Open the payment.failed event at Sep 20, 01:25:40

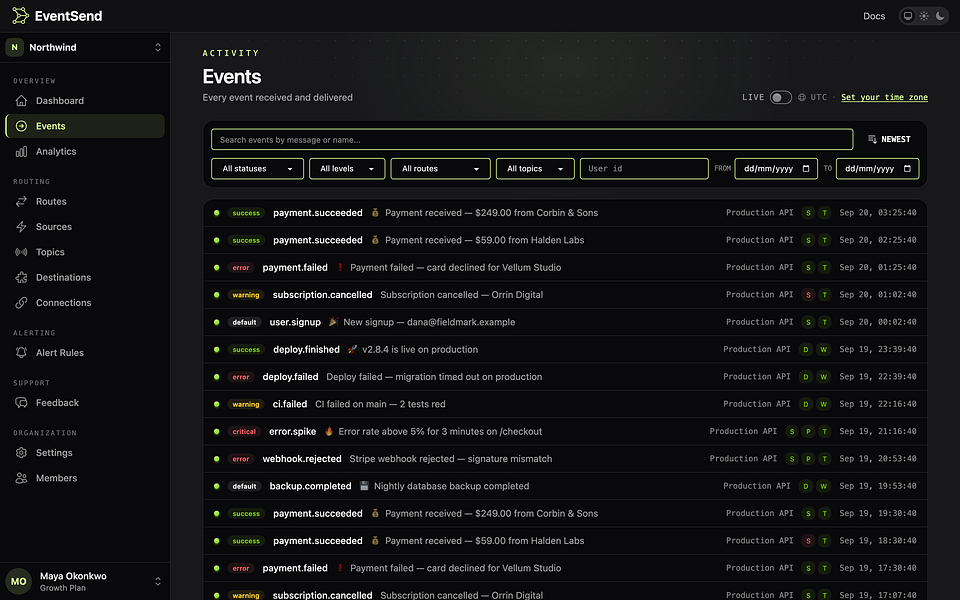[565, 268]
